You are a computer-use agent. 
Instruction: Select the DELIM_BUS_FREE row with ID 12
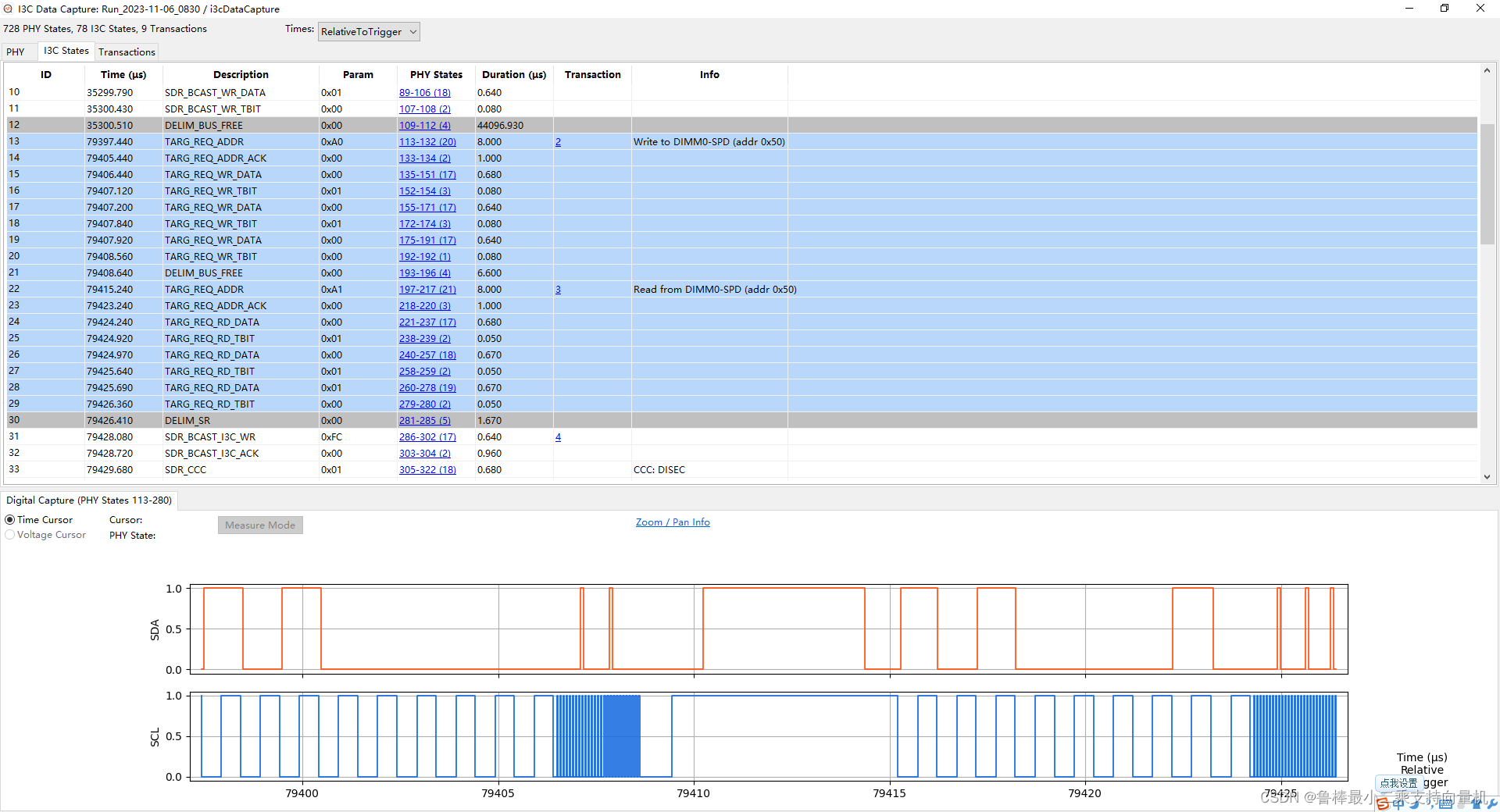click(742, 126)
